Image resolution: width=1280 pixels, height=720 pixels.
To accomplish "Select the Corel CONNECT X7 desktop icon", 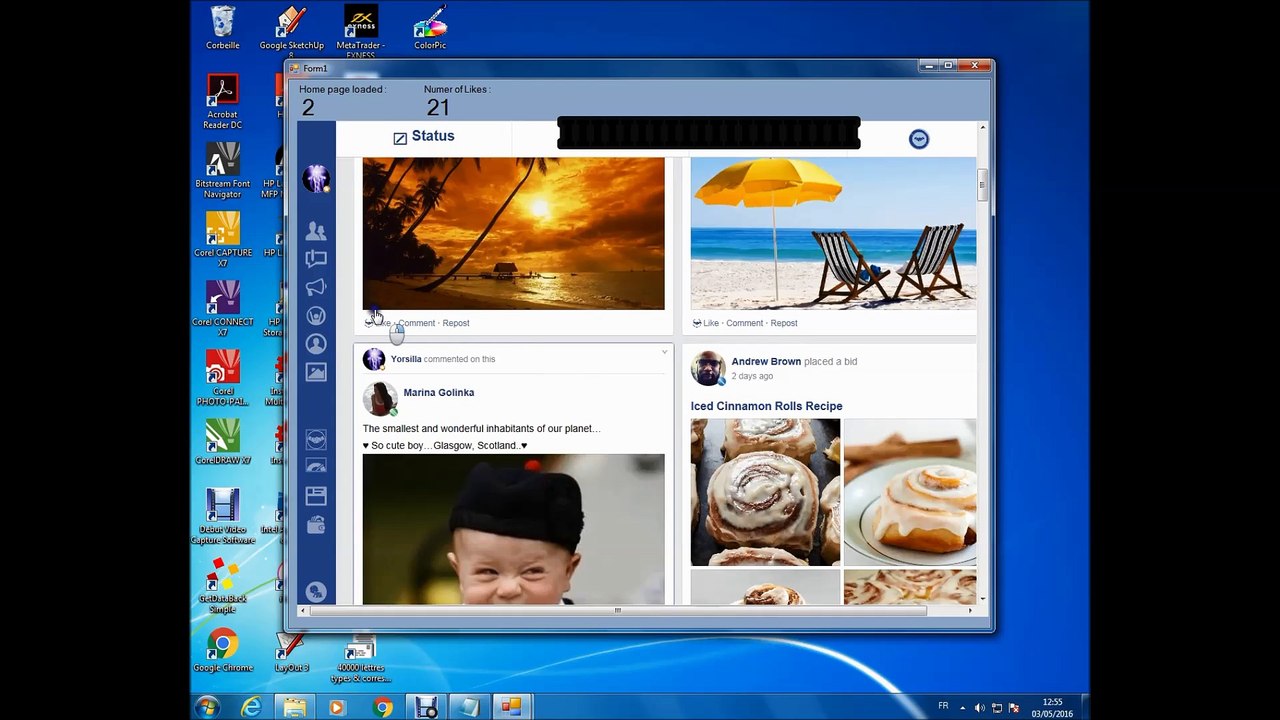I will click(x=222, y=309).
